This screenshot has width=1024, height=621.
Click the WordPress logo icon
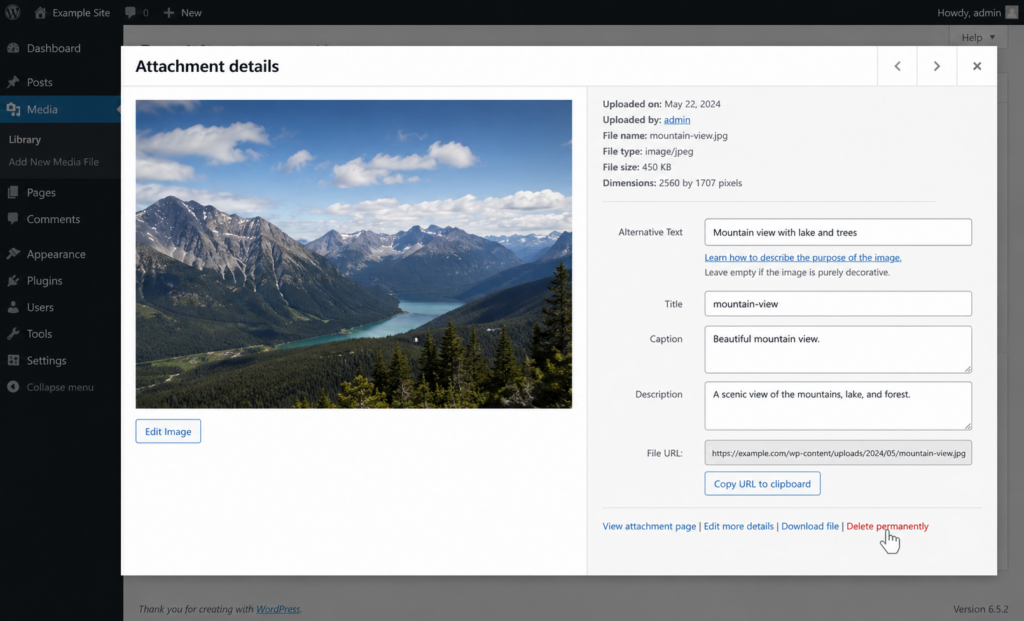click(12, 12)
